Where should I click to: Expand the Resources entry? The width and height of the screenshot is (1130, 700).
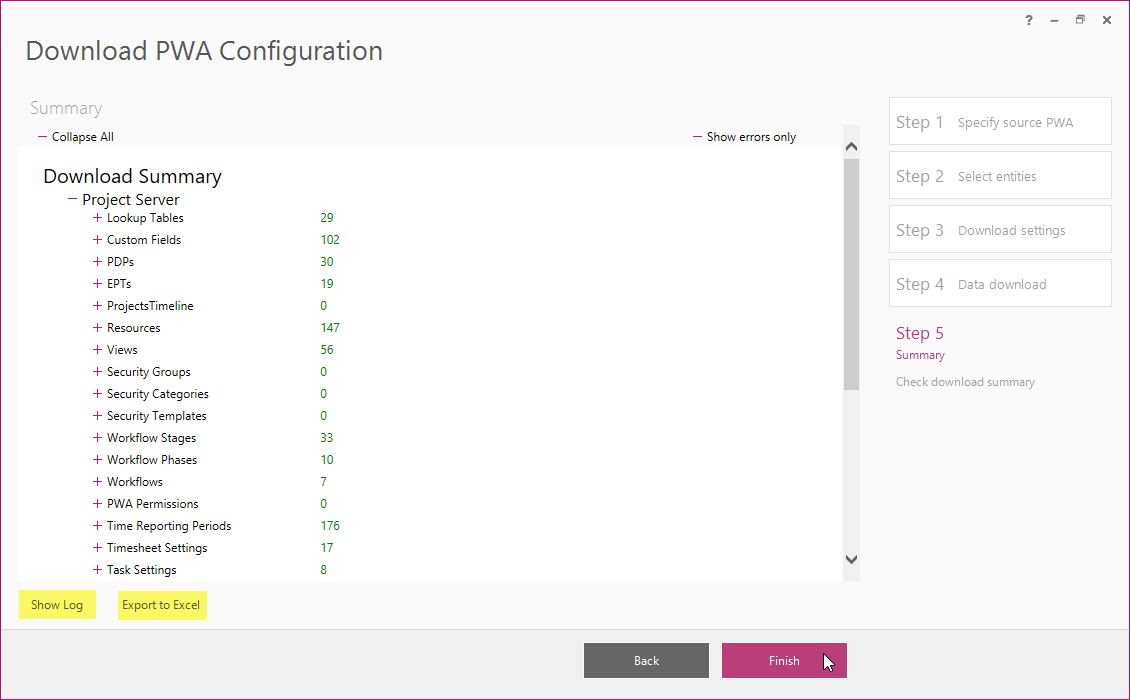[x=97, y=327]
